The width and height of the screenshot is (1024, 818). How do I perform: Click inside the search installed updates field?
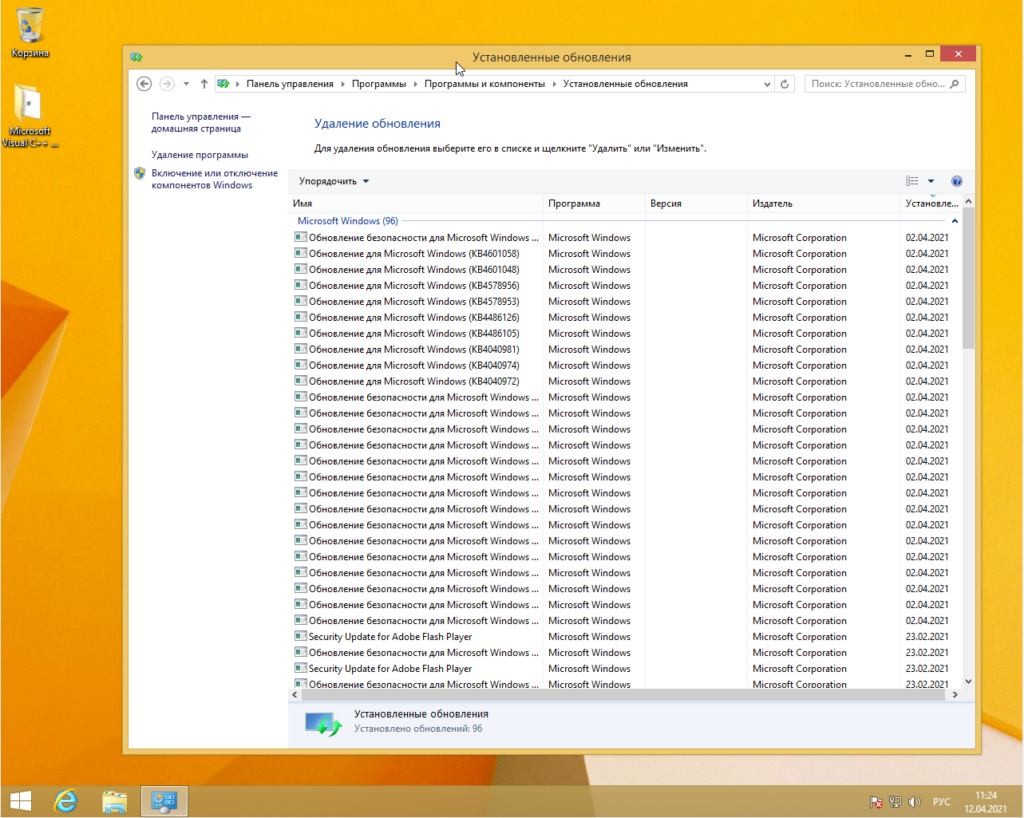point(877,84)
